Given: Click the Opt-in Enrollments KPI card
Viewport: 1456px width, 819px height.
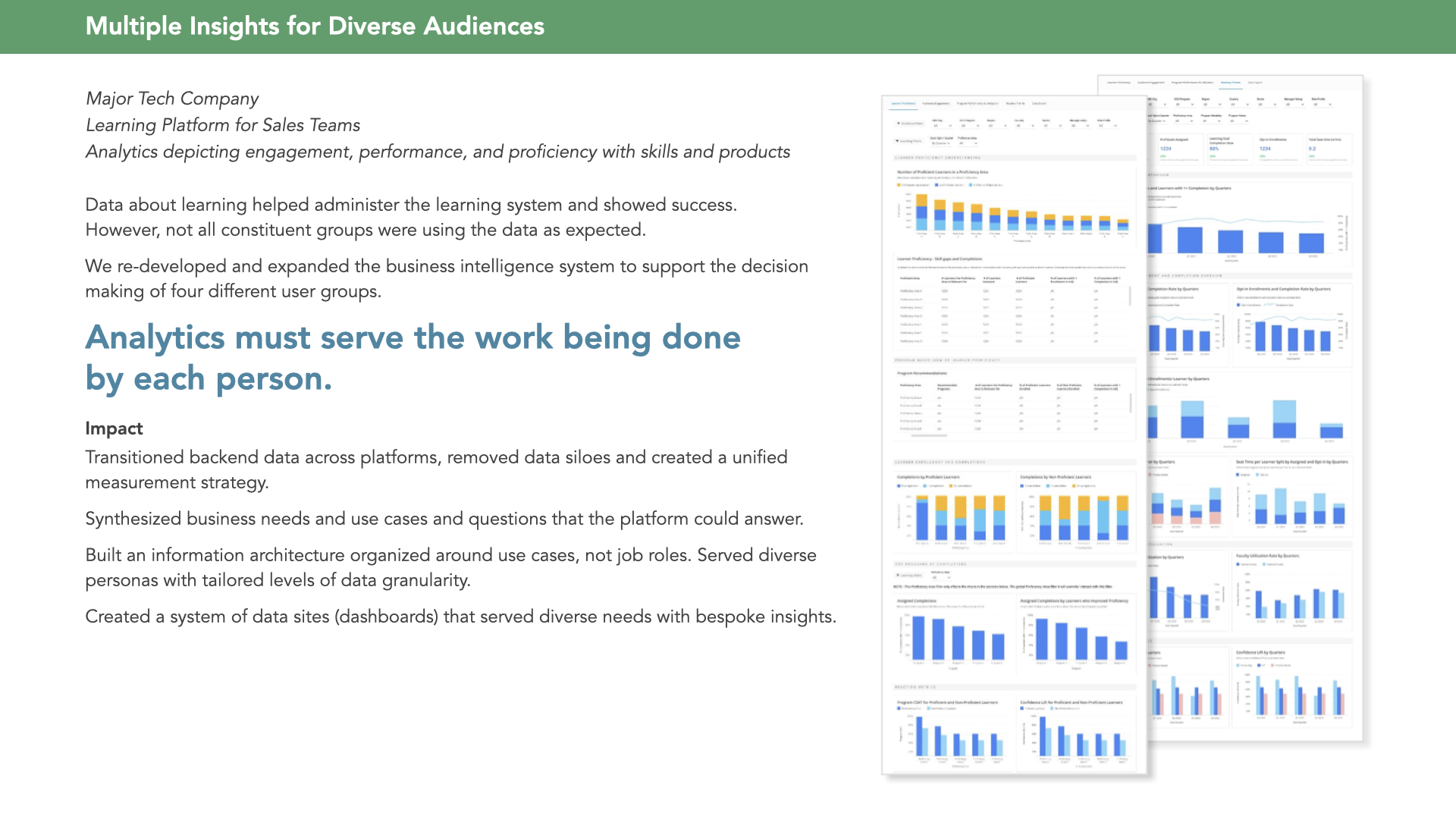Looking at the screenshot, I should coord(1279,149).
